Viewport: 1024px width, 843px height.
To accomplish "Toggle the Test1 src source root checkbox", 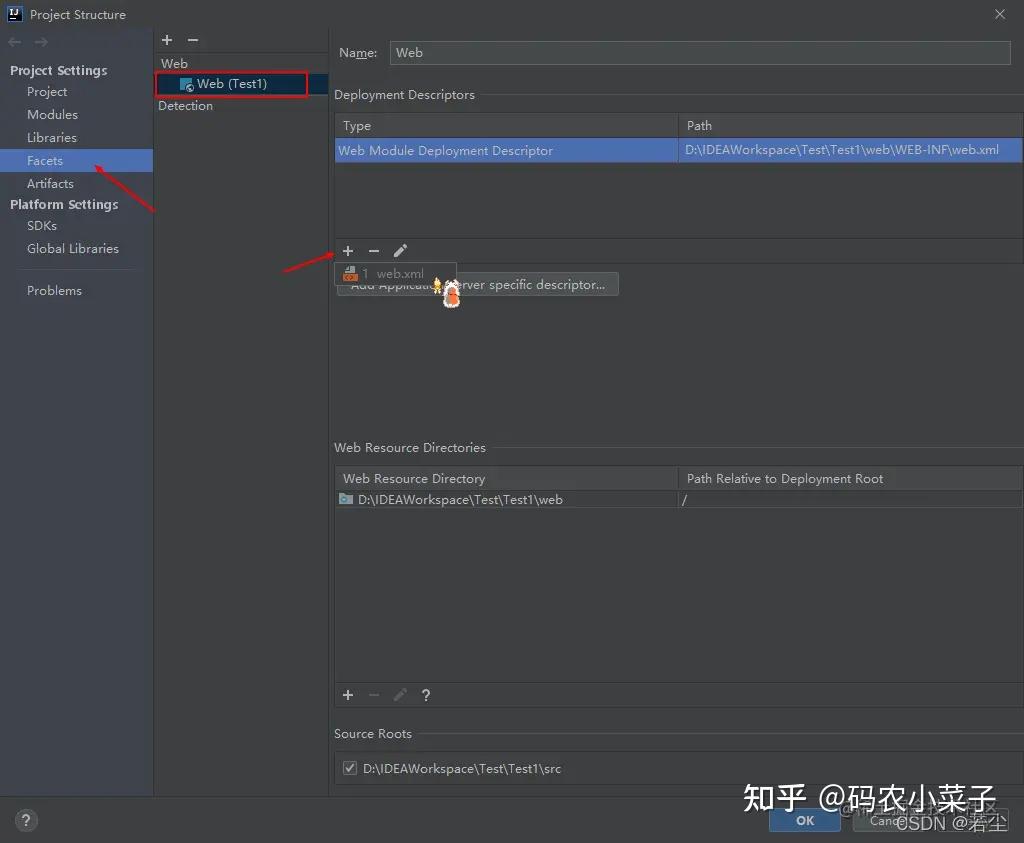I will pos(350,768).
